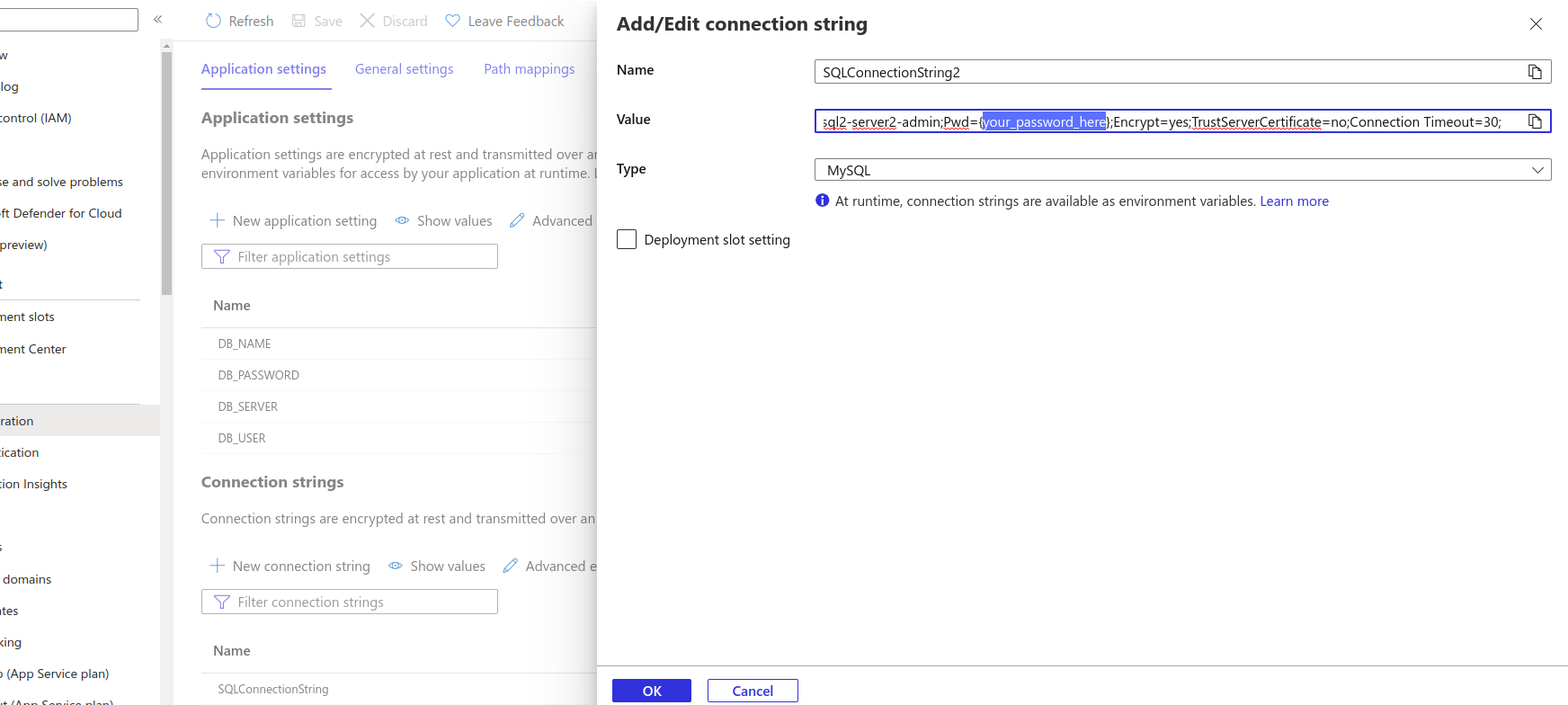Switch to the Path mappings tab

pyautogui.click(x=529, y=69)
